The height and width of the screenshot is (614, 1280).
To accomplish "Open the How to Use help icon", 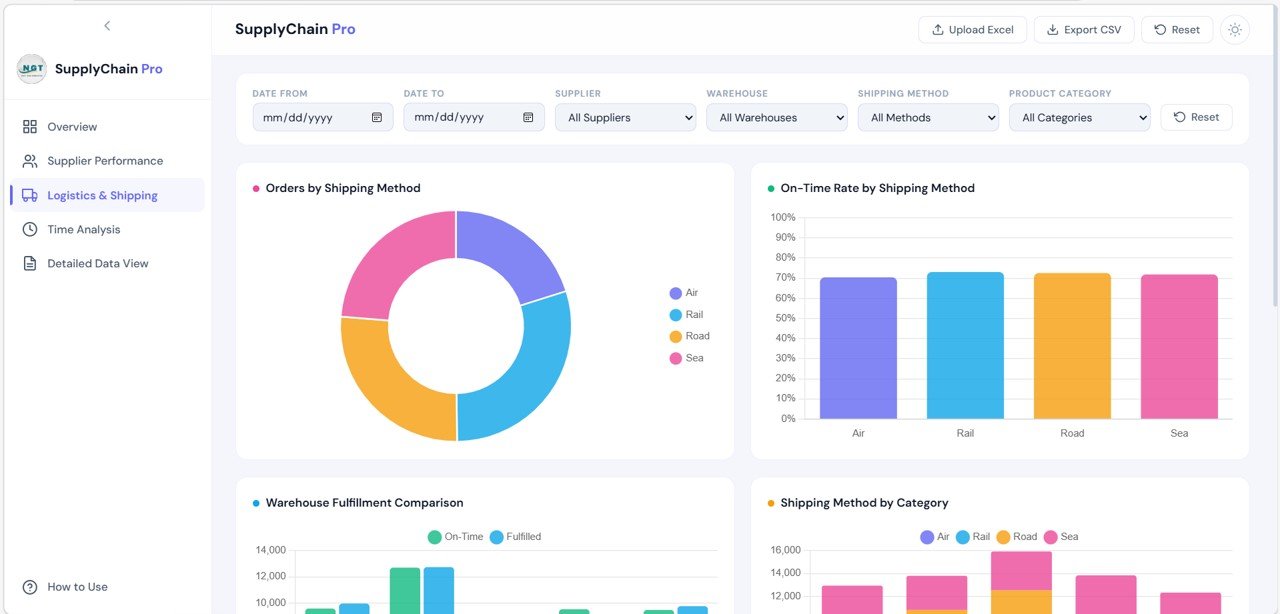I will (30, 587).
